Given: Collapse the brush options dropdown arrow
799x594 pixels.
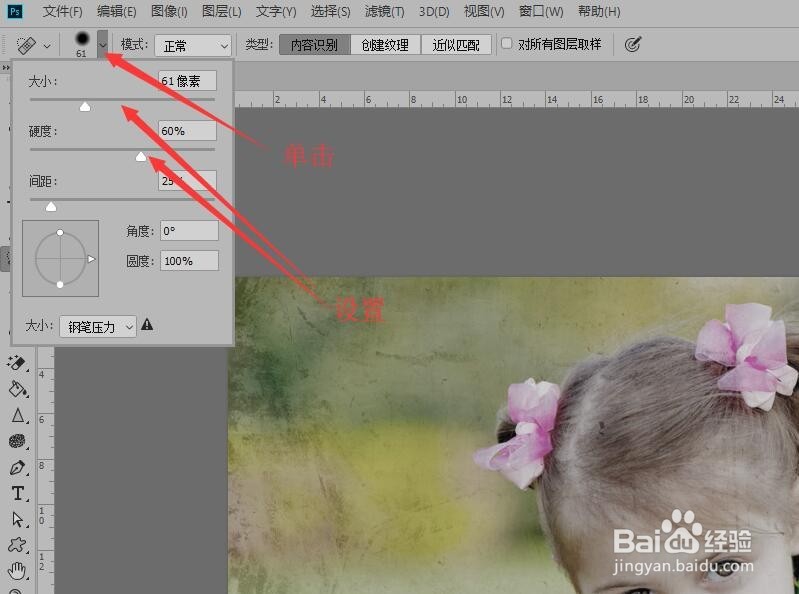Looking at the screenshot, I should coord(102,44).
